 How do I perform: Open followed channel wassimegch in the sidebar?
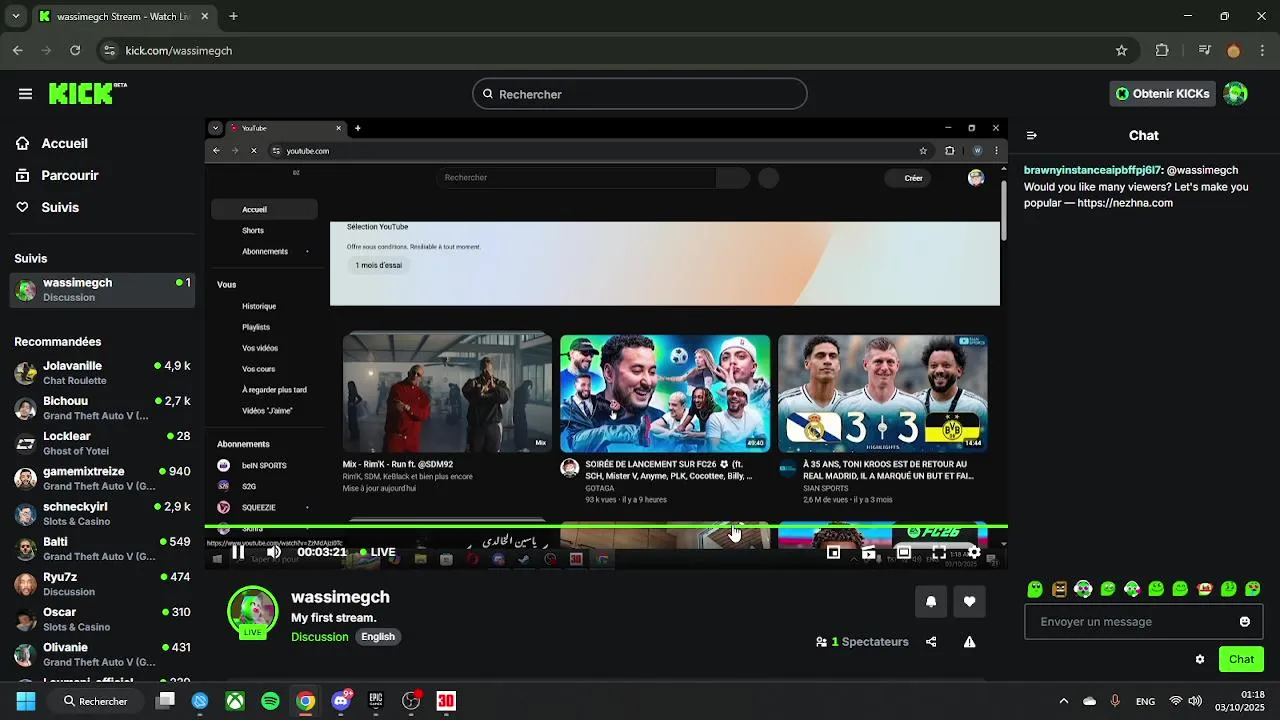click(102, 290)
